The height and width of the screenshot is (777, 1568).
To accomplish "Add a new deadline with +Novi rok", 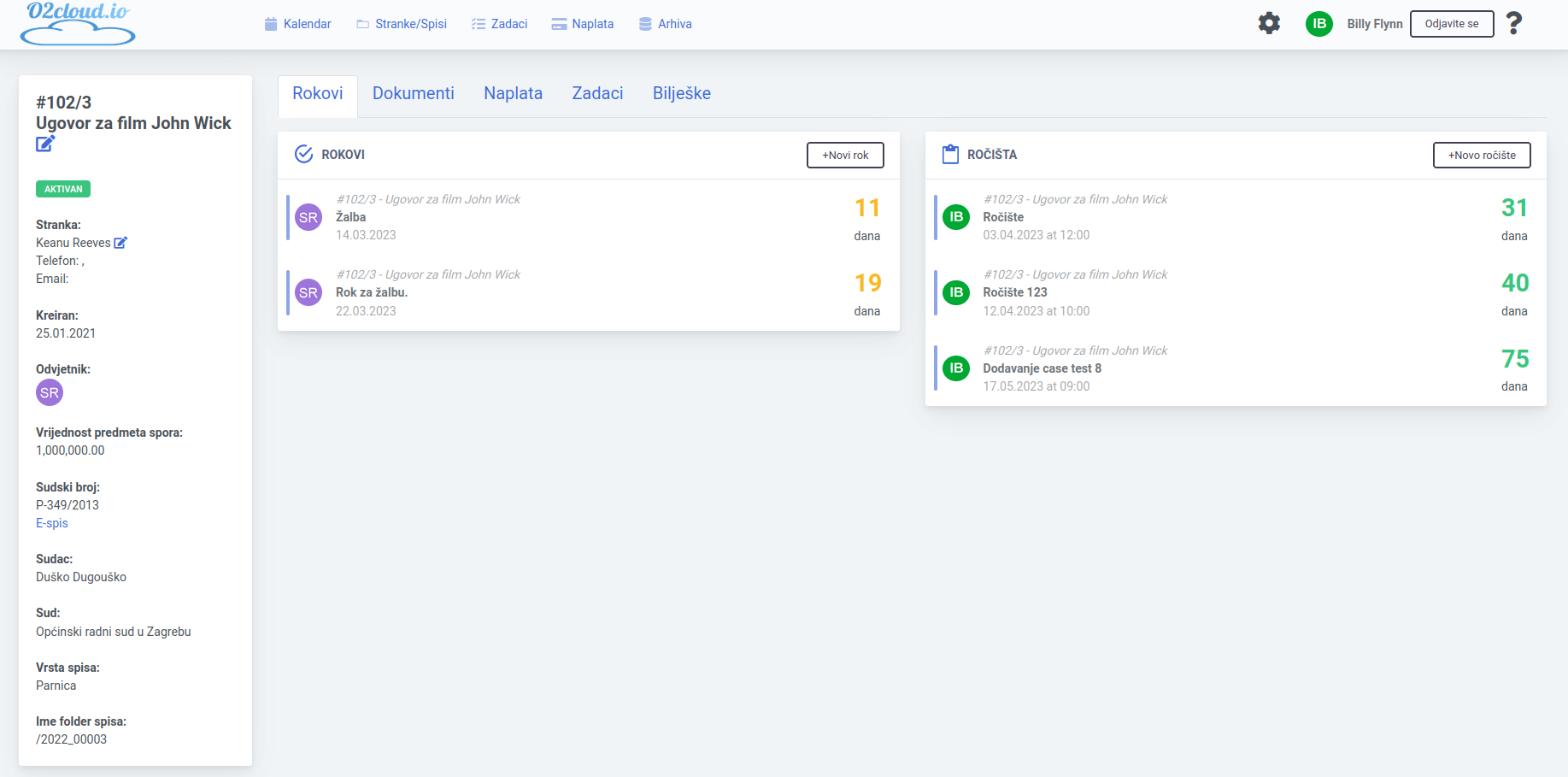I will tap(844, 155).
